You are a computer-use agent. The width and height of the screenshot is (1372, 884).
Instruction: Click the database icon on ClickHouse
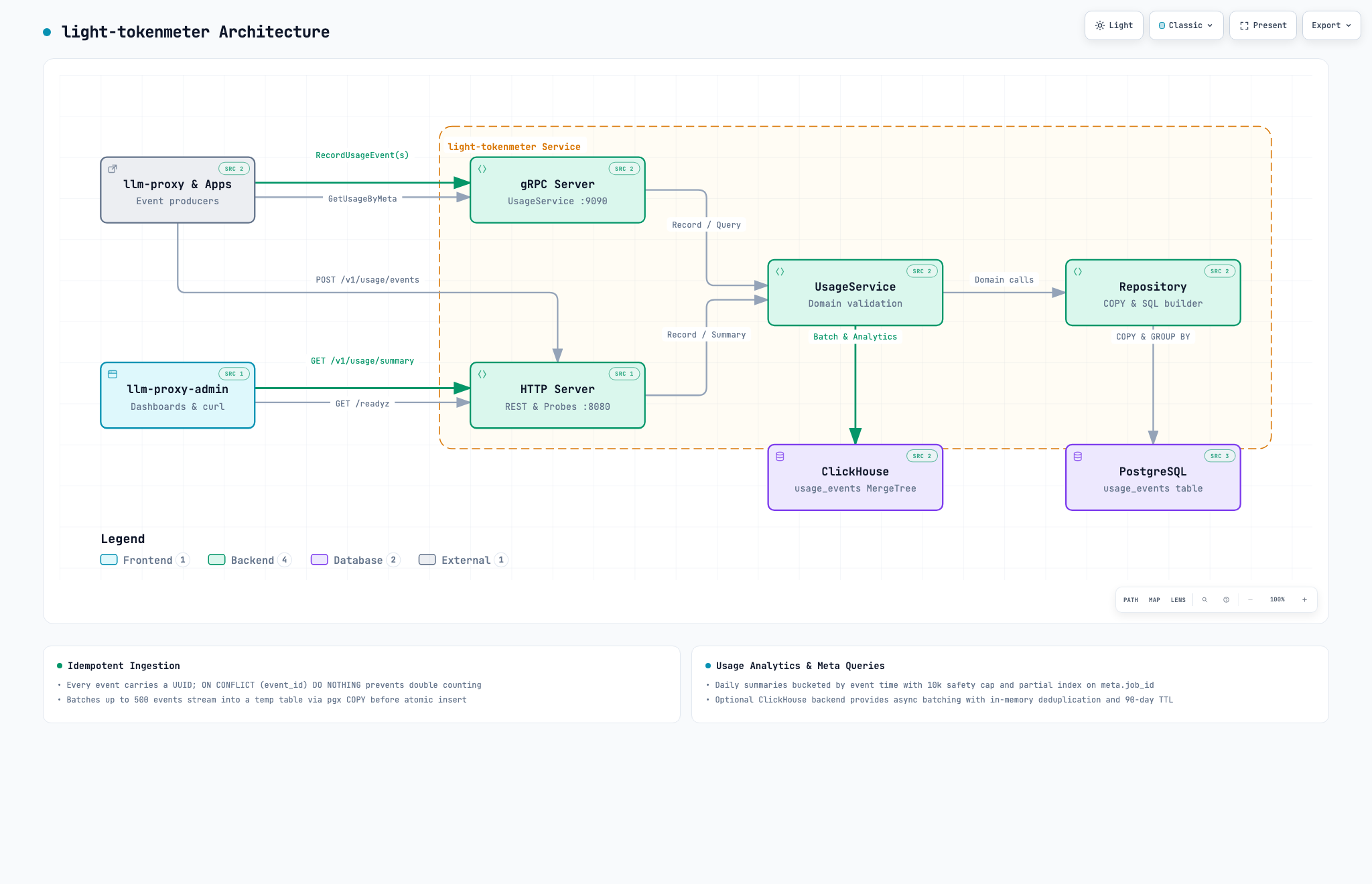coord(780,457)
